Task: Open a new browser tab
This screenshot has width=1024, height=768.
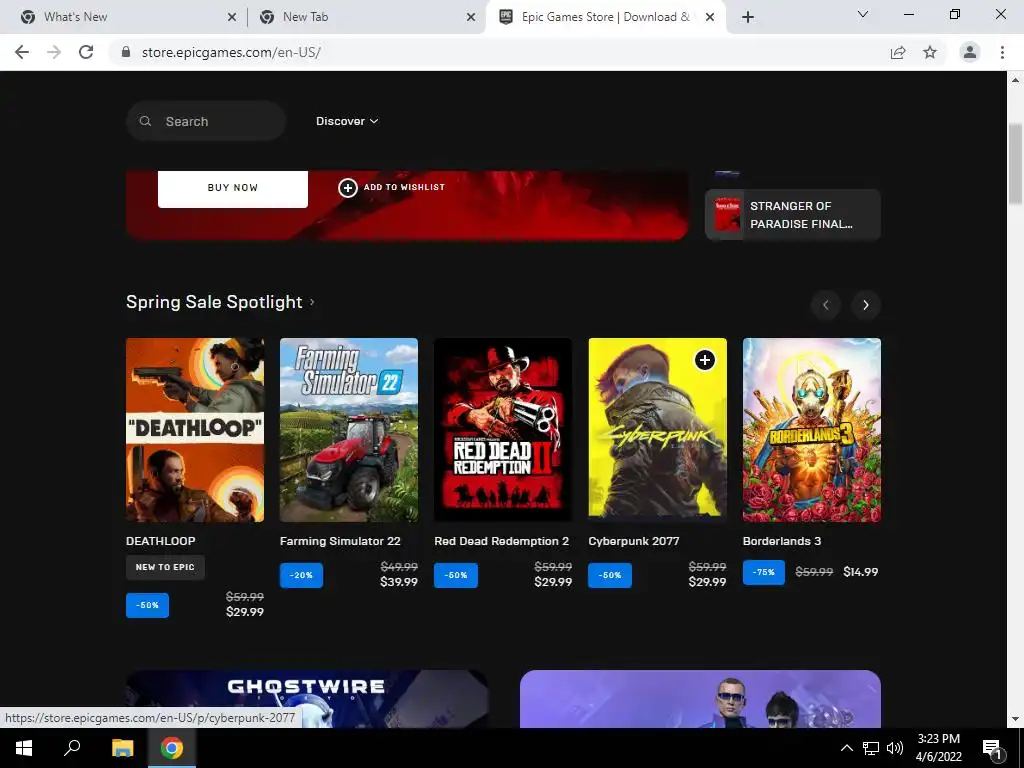Action: 748,17
